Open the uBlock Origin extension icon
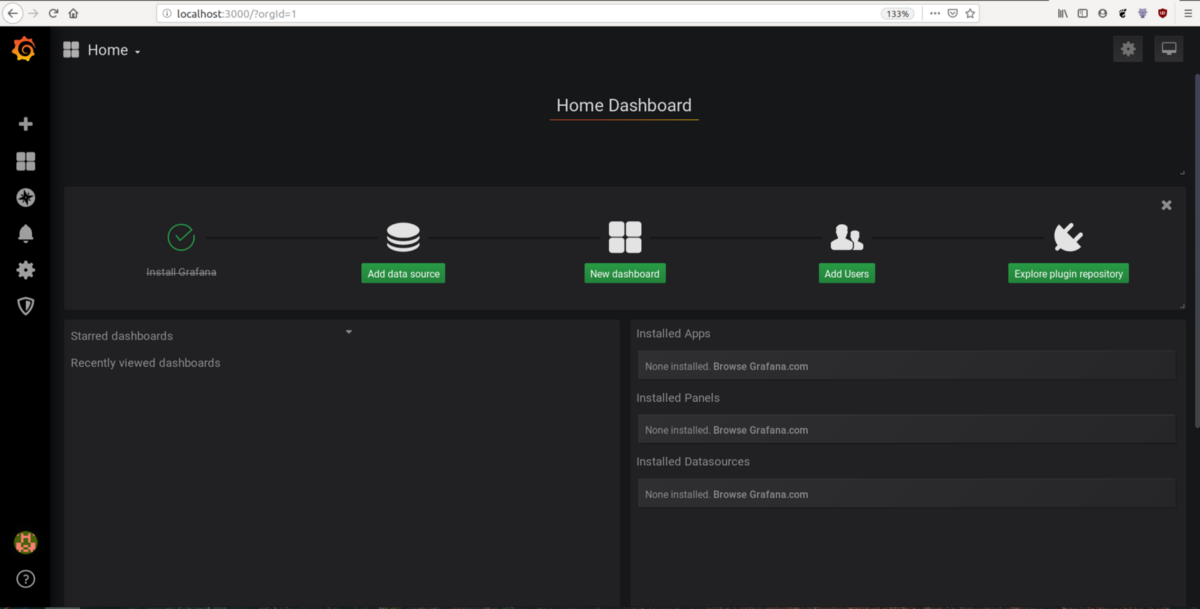The width and height of the screenshot is (1200, 609). click(x=1163, y=13)
